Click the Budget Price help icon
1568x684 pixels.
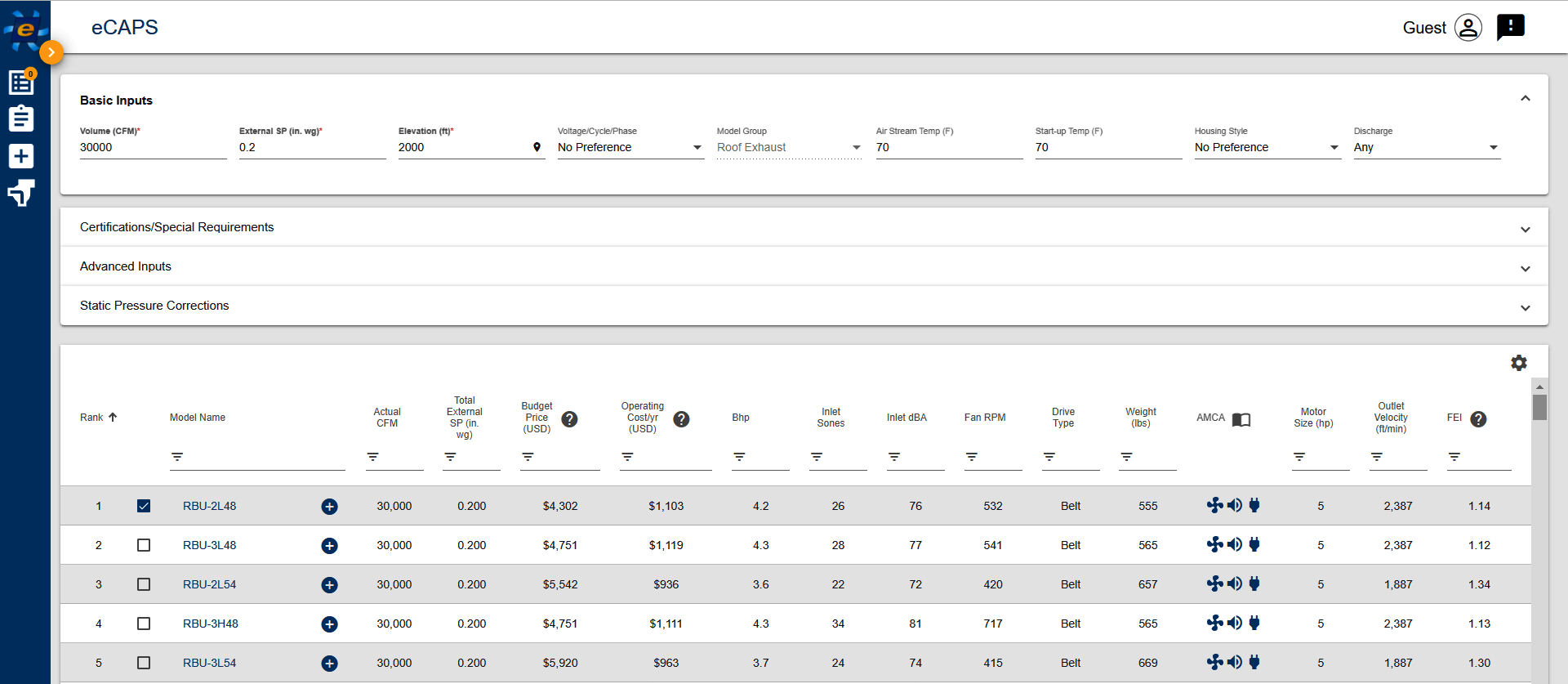569,419
